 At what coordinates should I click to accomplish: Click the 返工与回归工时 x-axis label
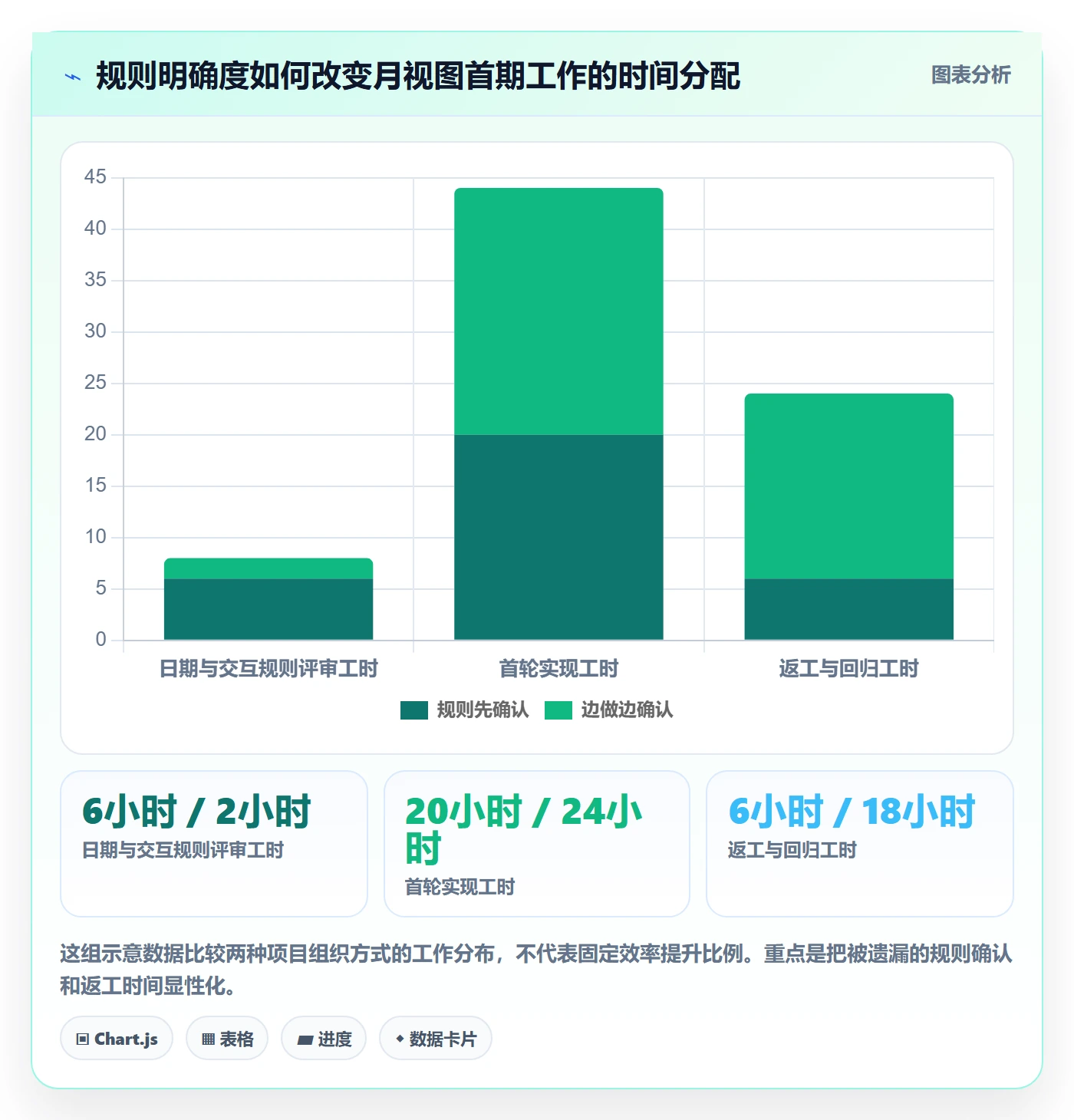click(848, 669)
